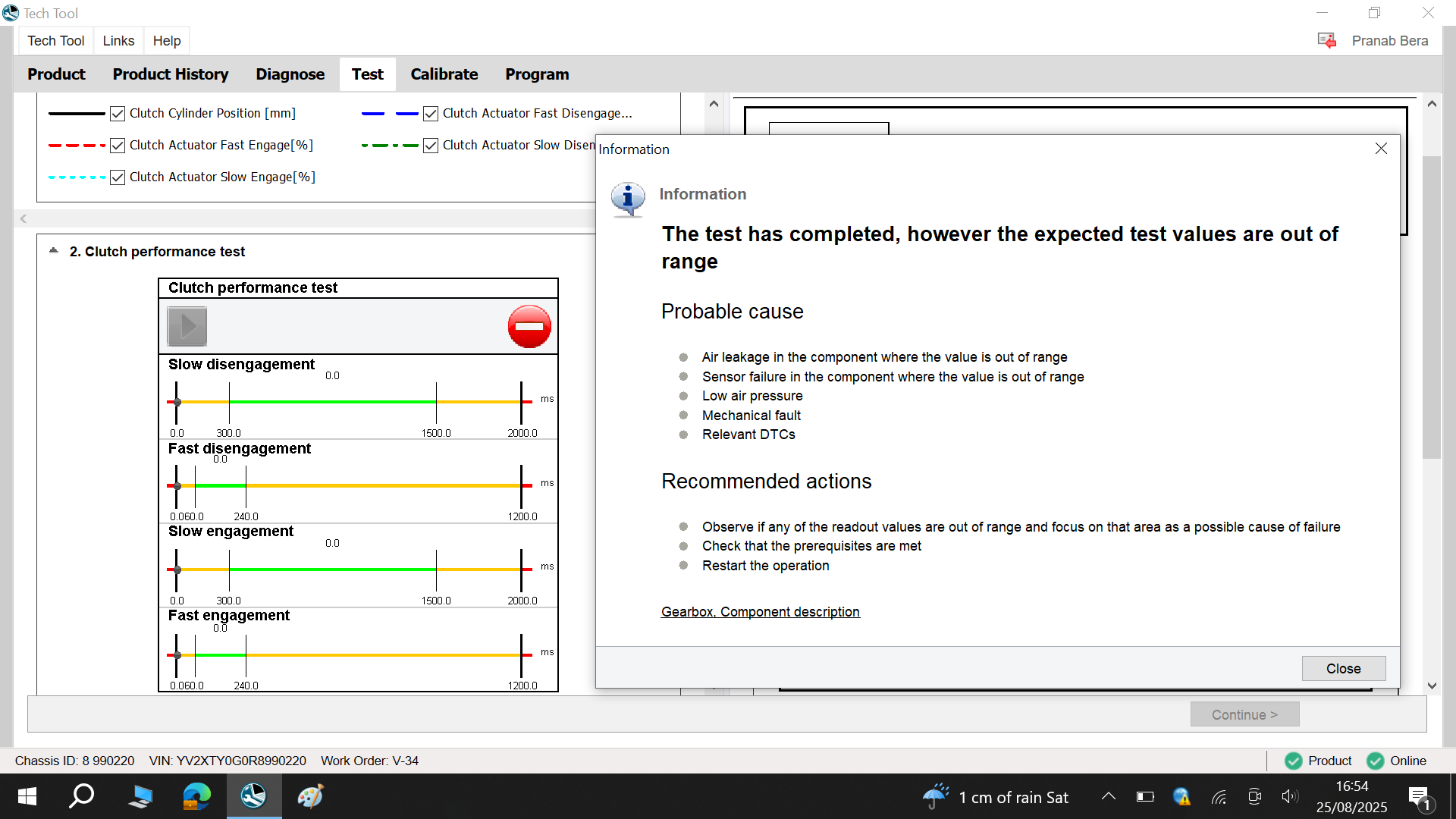Click the green Online status icon
Screen dimensions: 1456x819
point(1375,761)
